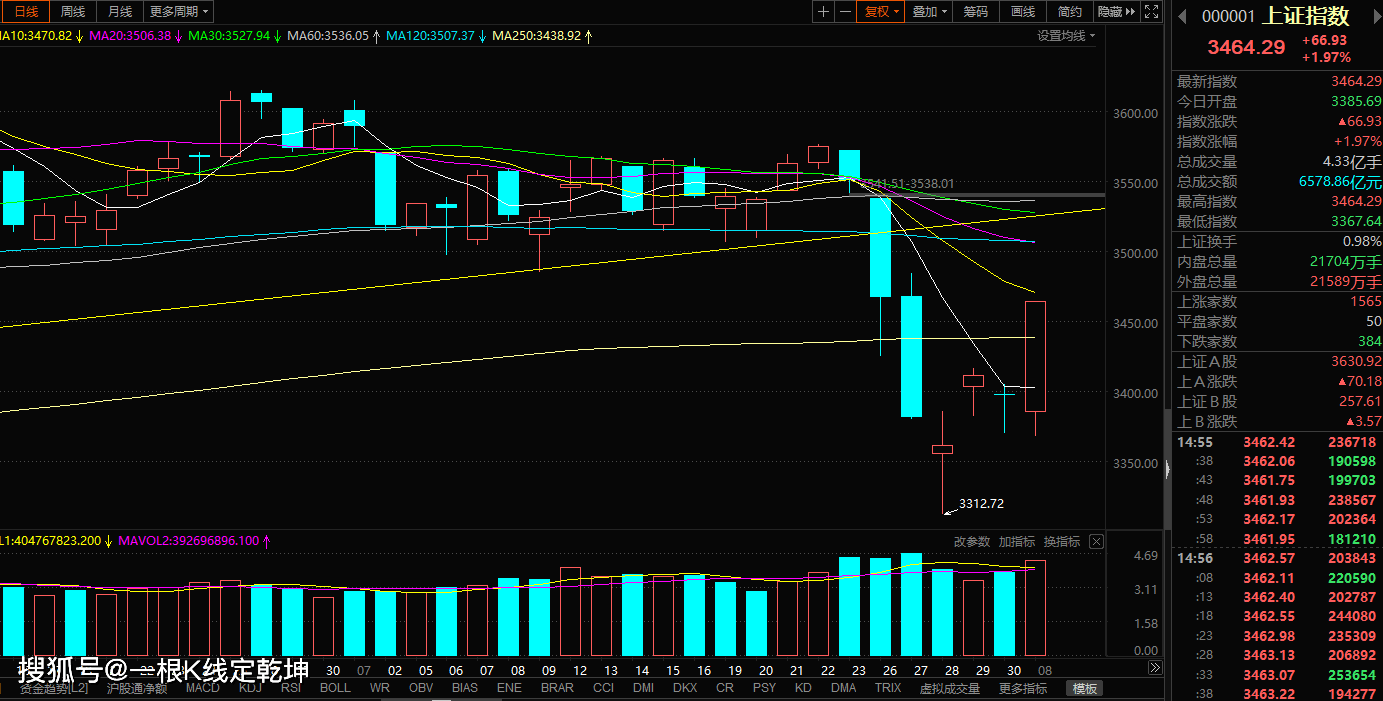
Task: Open 设置均线 moving average settings dropdown
Action: [1066, 36]
